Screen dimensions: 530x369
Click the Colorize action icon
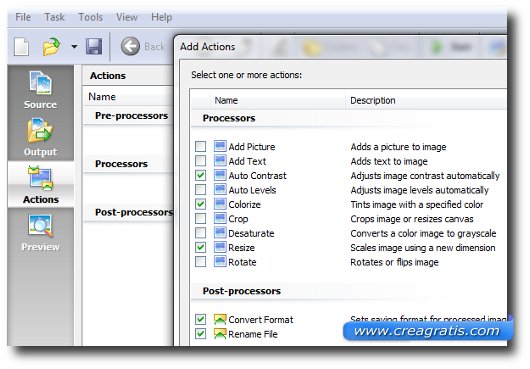[220, 204]
